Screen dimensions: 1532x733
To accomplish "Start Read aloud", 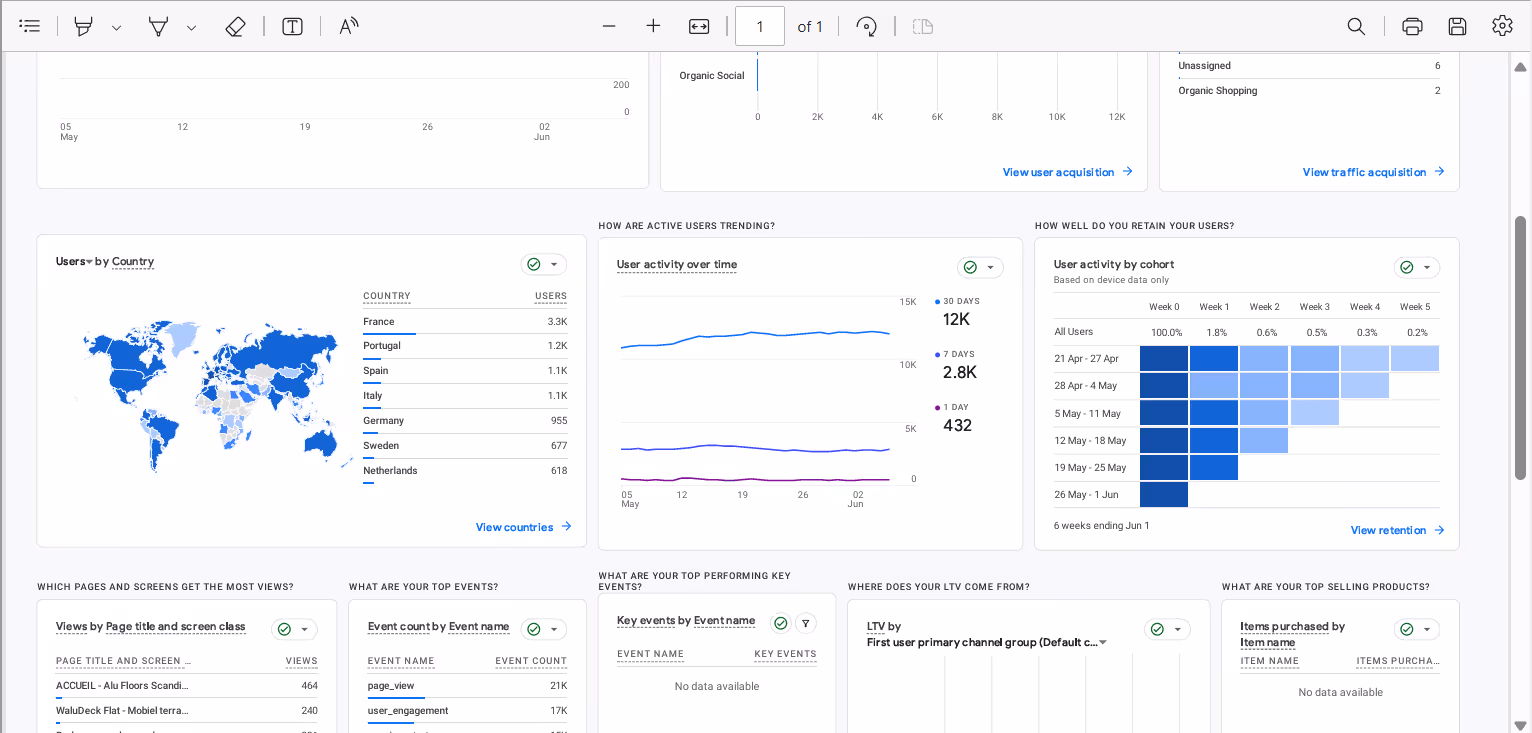I will coord(348,27).
